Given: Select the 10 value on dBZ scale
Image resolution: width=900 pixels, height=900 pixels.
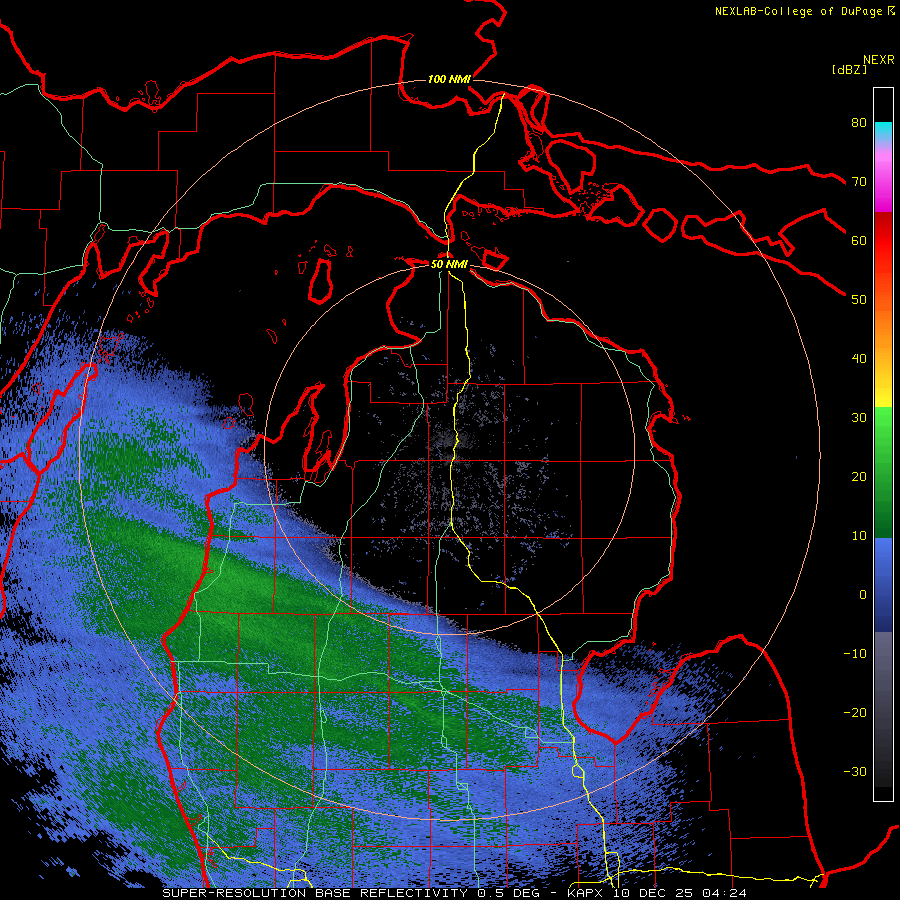Looking at the screenshot, I should pos(859,536).
